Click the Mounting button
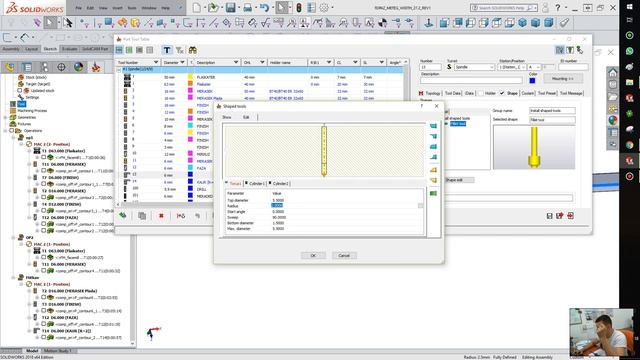The width and height of the screenshot is (640, 360). [562, 78]
